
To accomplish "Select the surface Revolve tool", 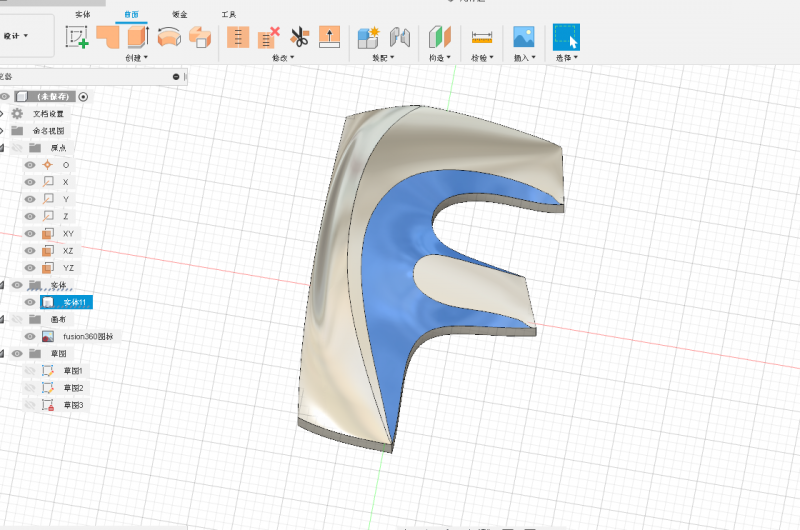I will coord(169,37).
